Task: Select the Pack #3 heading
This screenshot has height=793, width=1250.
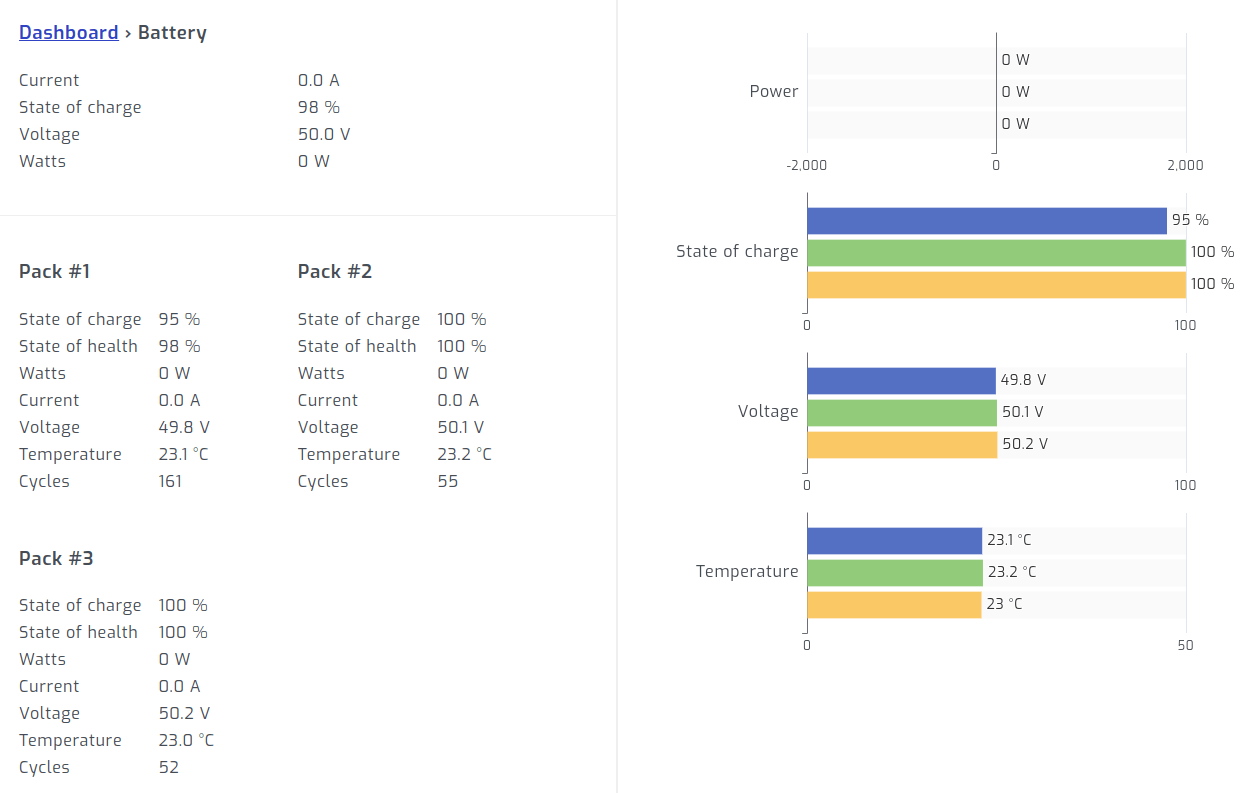Action: coord(56,558)
